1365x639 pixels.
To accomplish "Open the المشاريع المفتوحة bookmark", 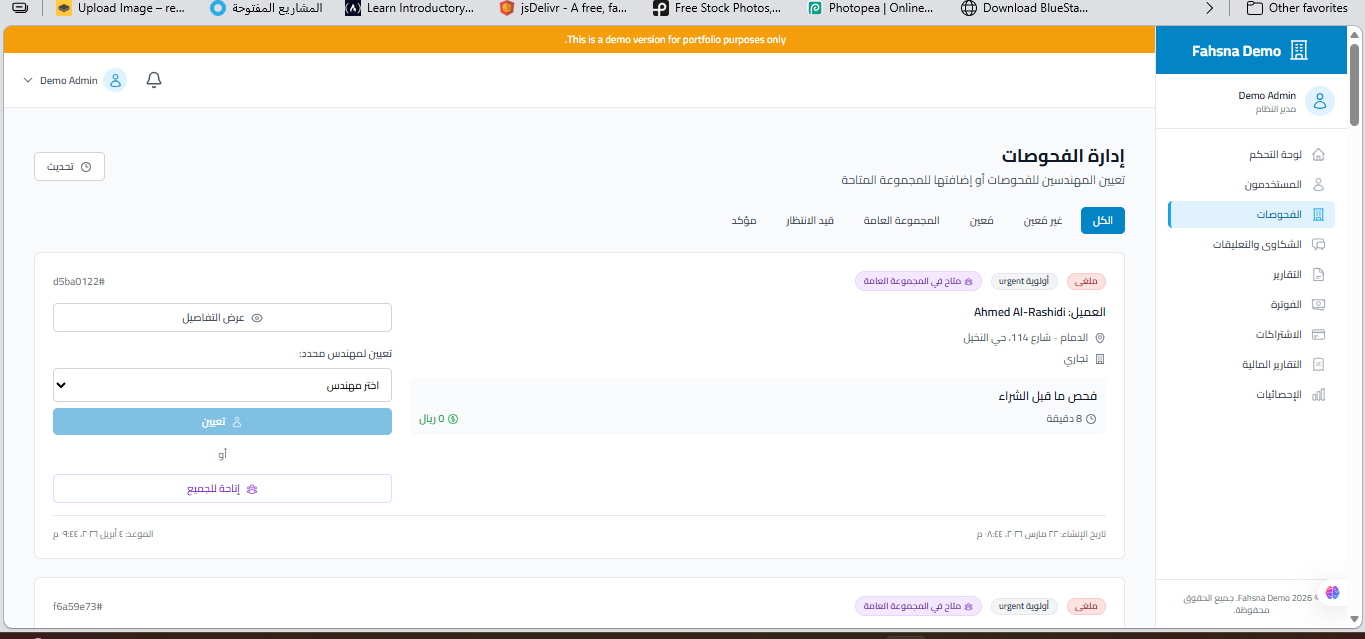I will pos(266,8).
